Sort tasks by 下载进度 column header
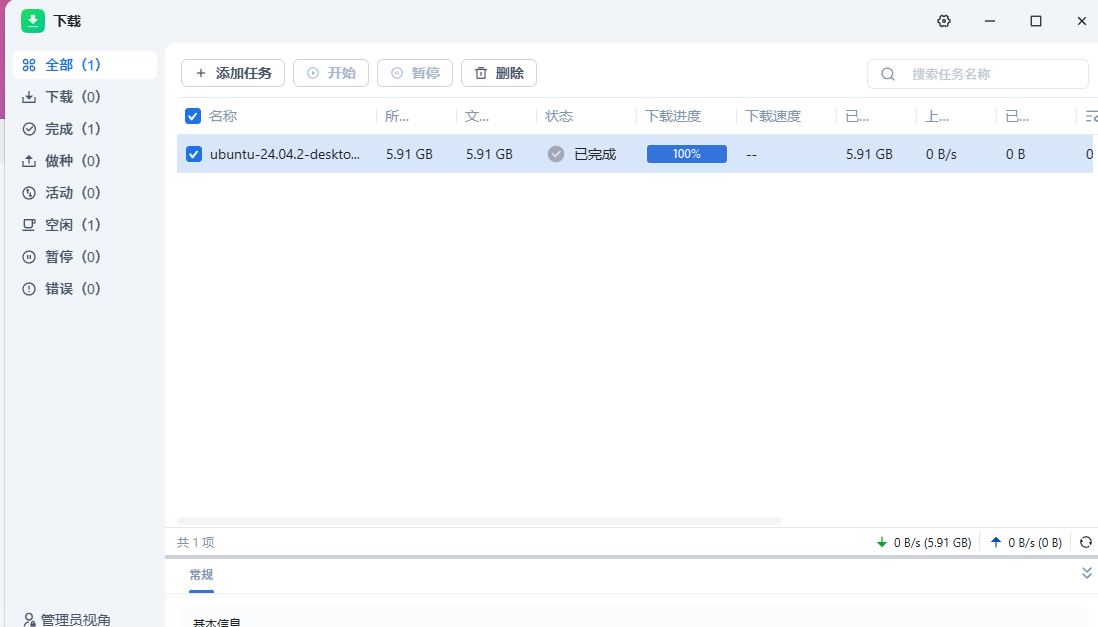This screenshot has width=1098, height=627. [673, 116]
